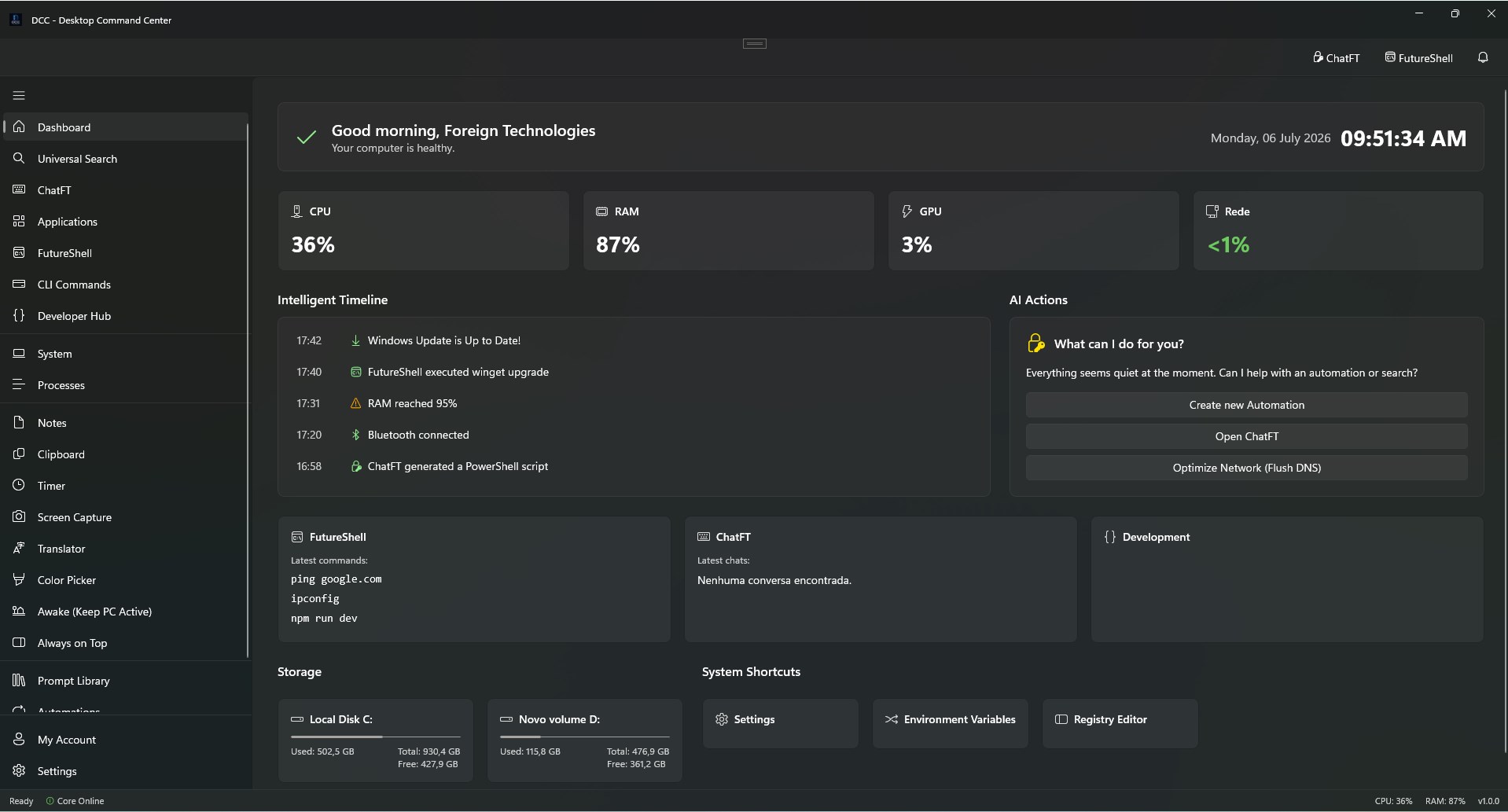Viewport: 1508px width, 812px height.
Task: Click the My Account person icon
Action: (19, 739)
